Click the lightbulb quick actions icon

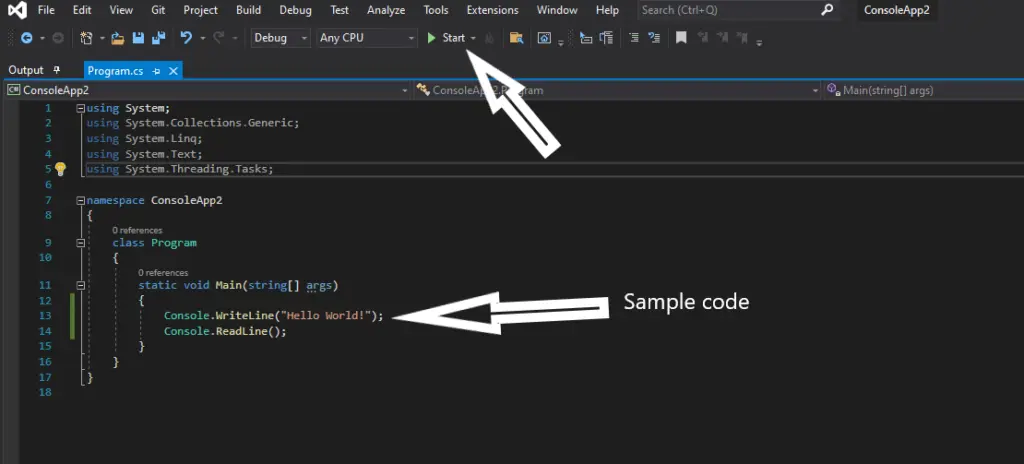(x=61, y=169)
